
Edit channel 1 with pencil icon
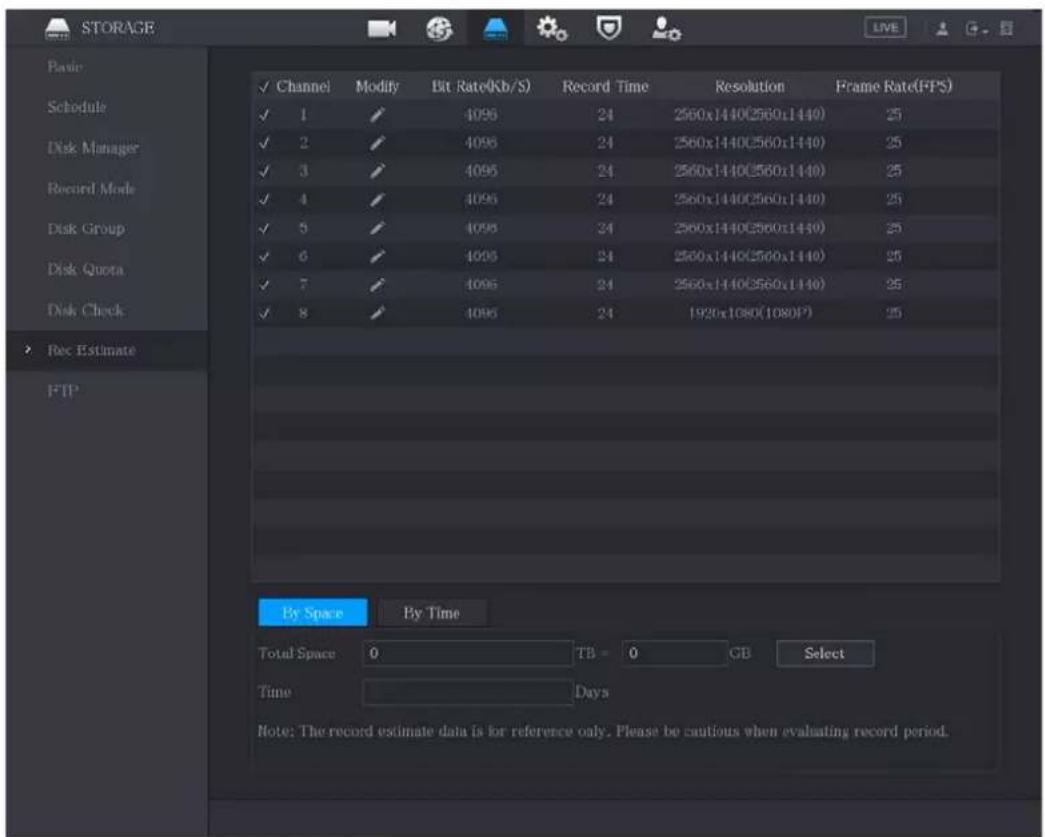[377, 115]
